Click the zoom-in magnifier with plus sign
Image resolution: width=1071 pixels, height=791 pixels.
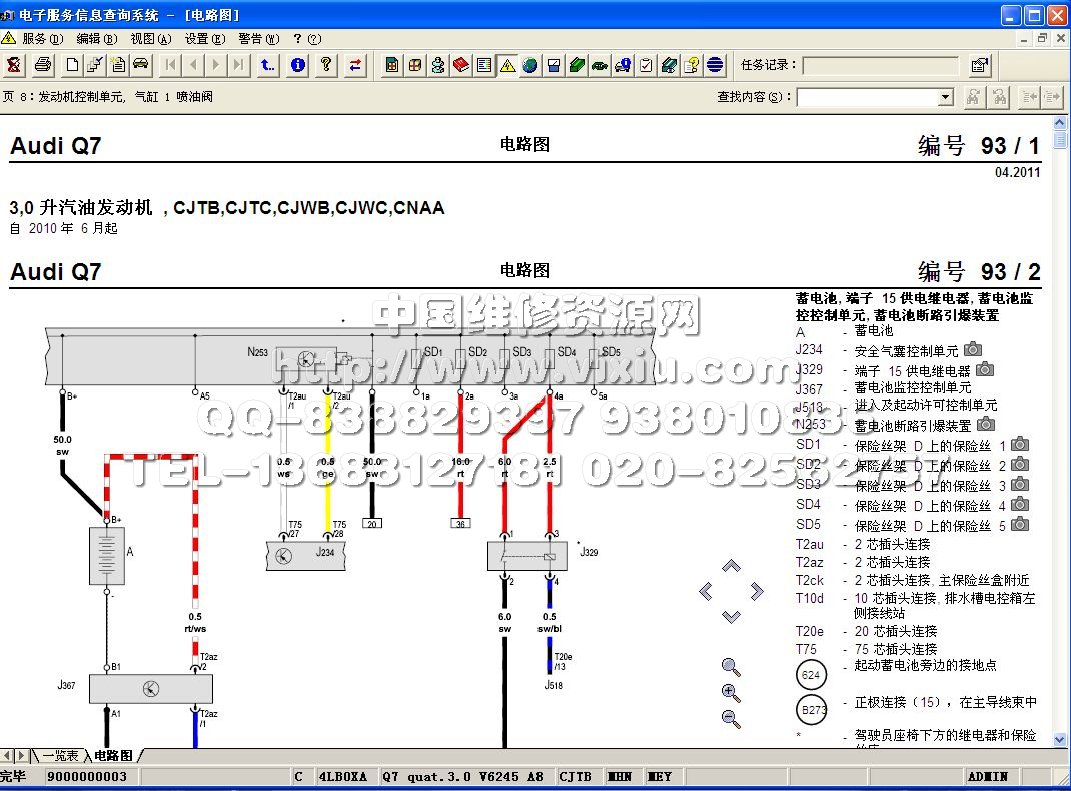point(731,693)
